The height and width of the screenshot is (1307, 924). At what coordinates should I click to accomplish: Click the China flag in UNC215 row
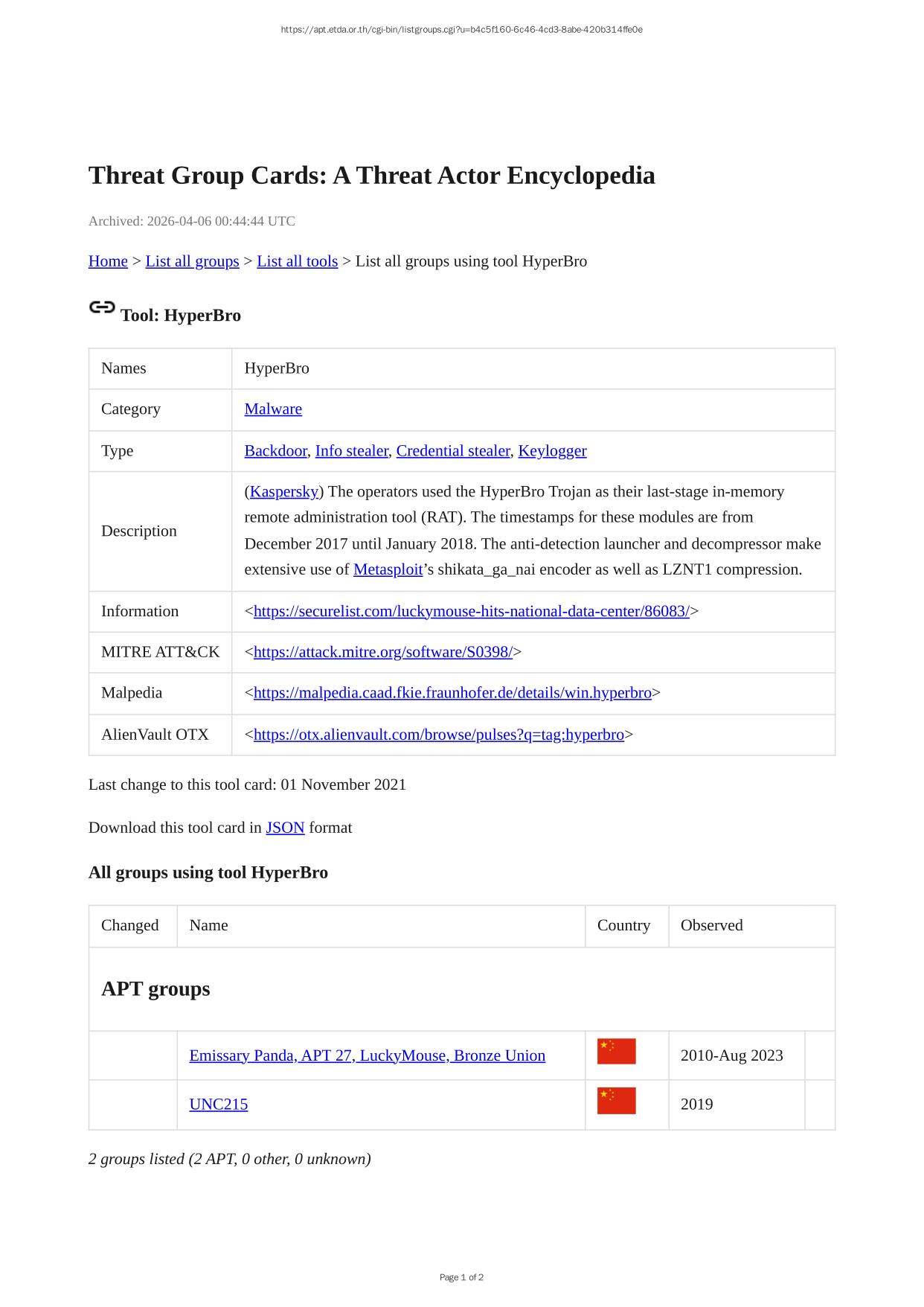(x=616, y=1100)
